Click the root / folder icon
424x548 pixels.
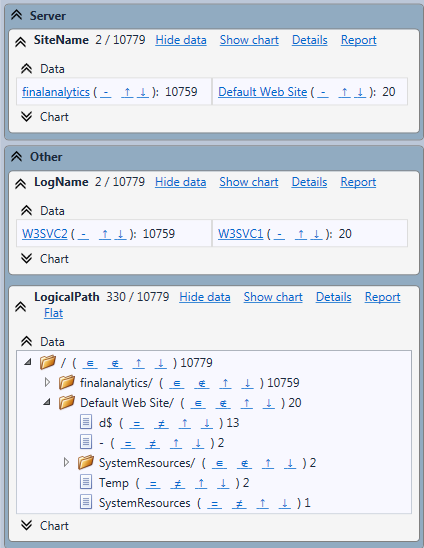(x=48, y=362)
